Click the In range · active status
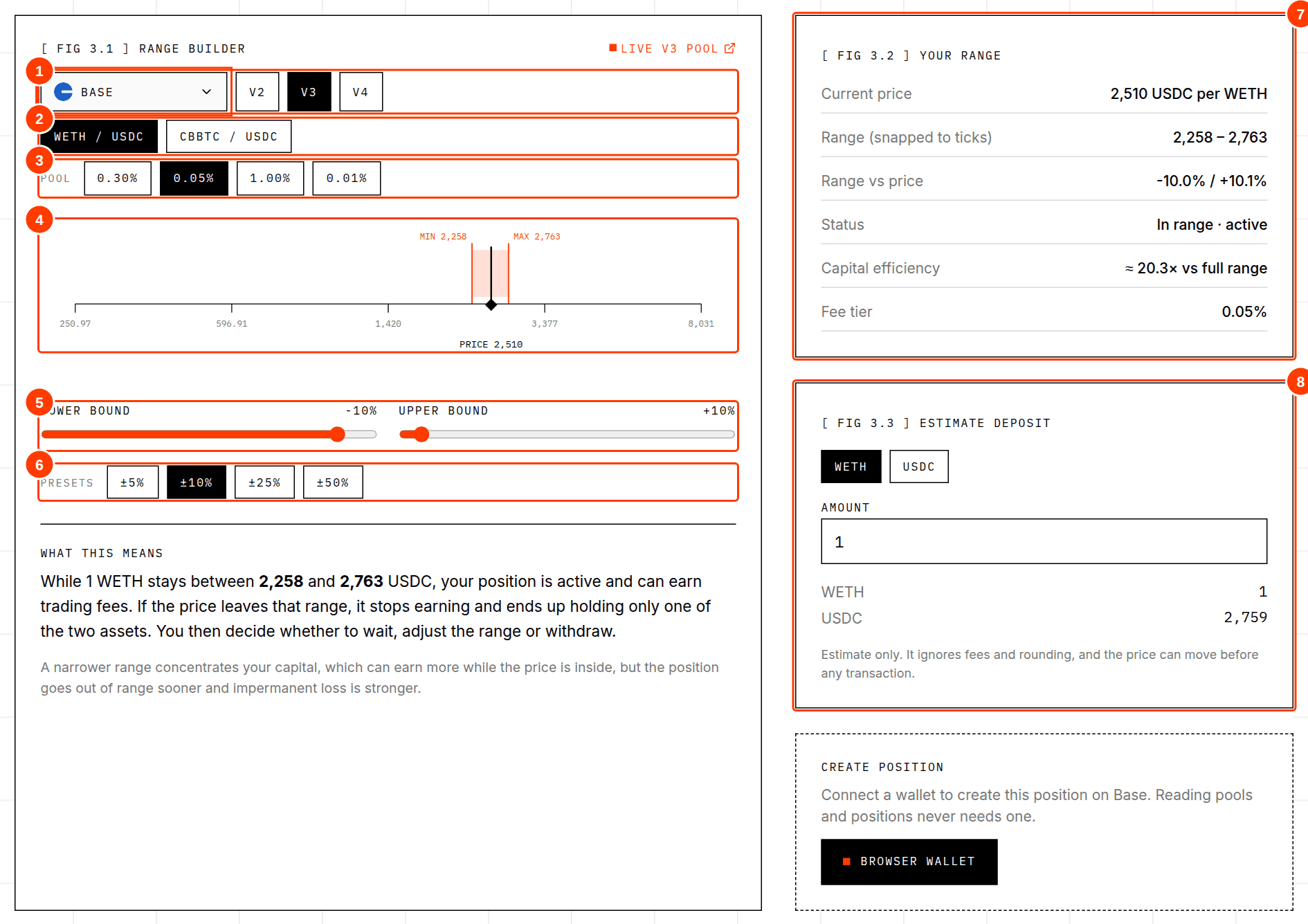The height and width of the screenshot is (924, 1308). [1212, 224]
